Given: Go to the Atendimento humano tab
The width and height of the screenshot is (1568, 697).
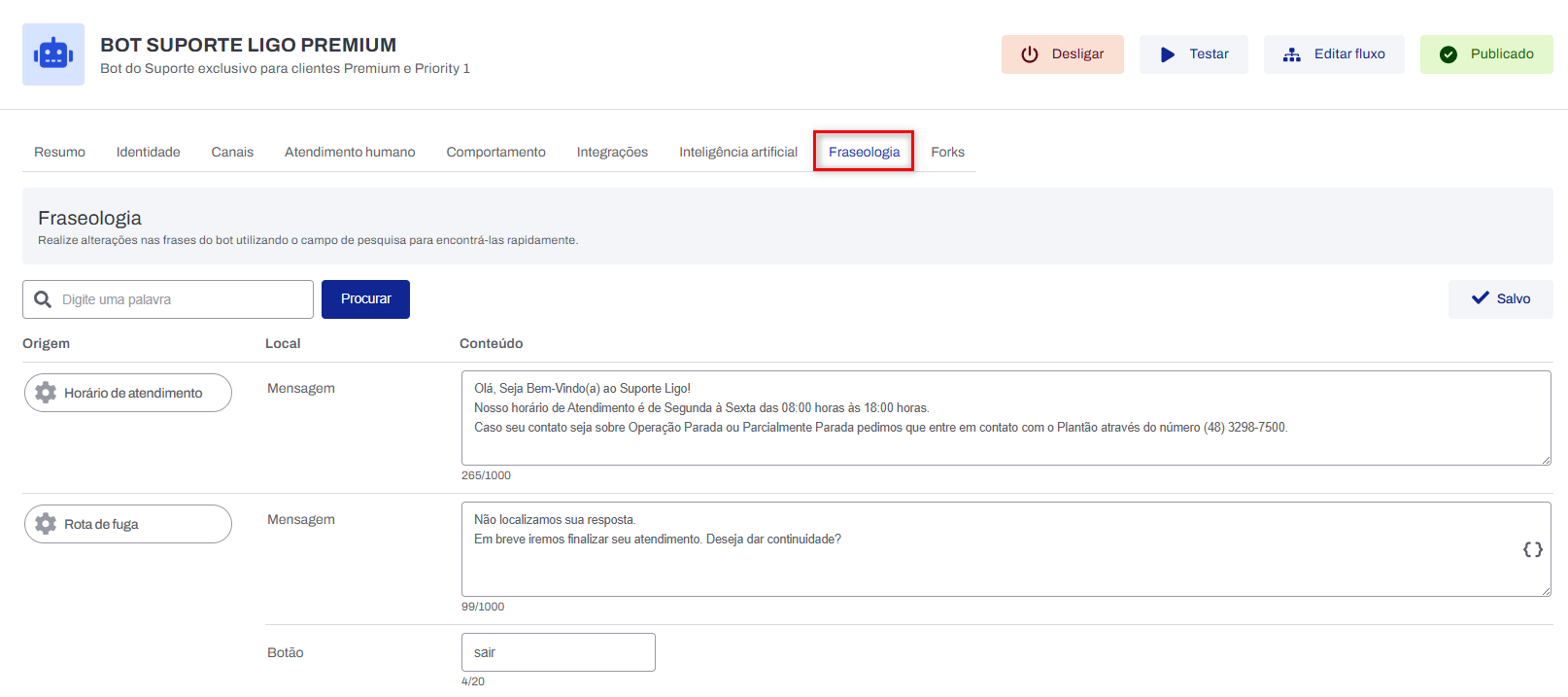Looking at the screenshot, I should coord(350,153).
